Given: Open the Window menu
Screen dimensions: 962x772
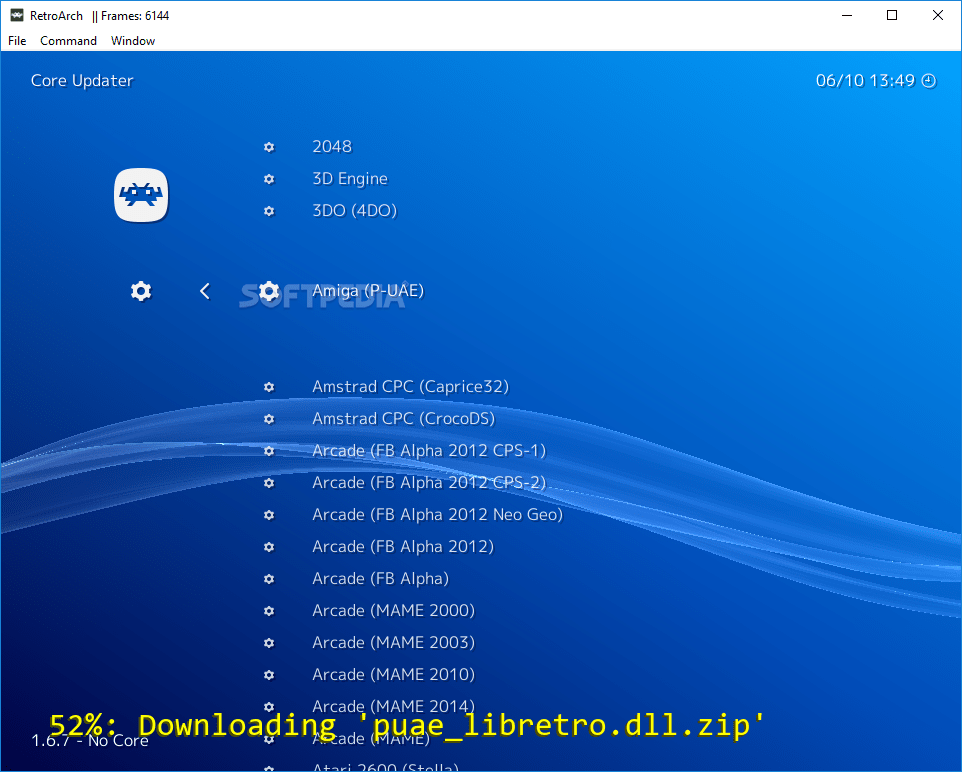Looking at the screenshot, I should [133, 41].
